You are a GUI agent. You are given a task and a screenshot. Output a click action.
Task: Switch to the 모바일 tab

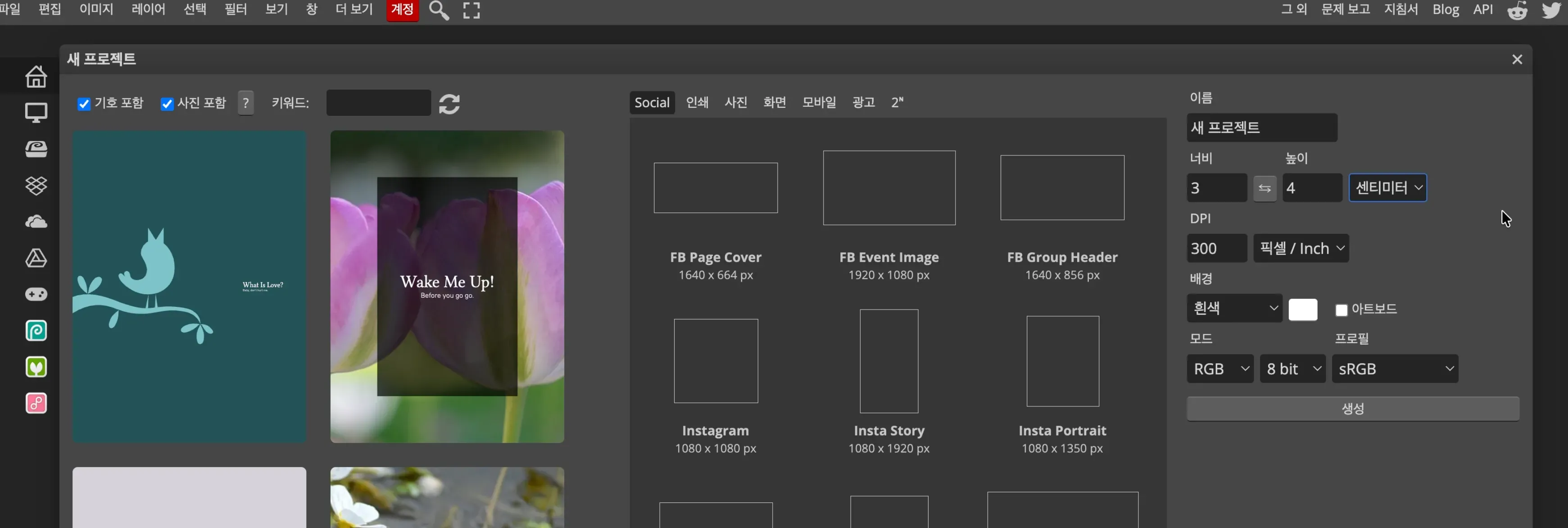point(819,102)
